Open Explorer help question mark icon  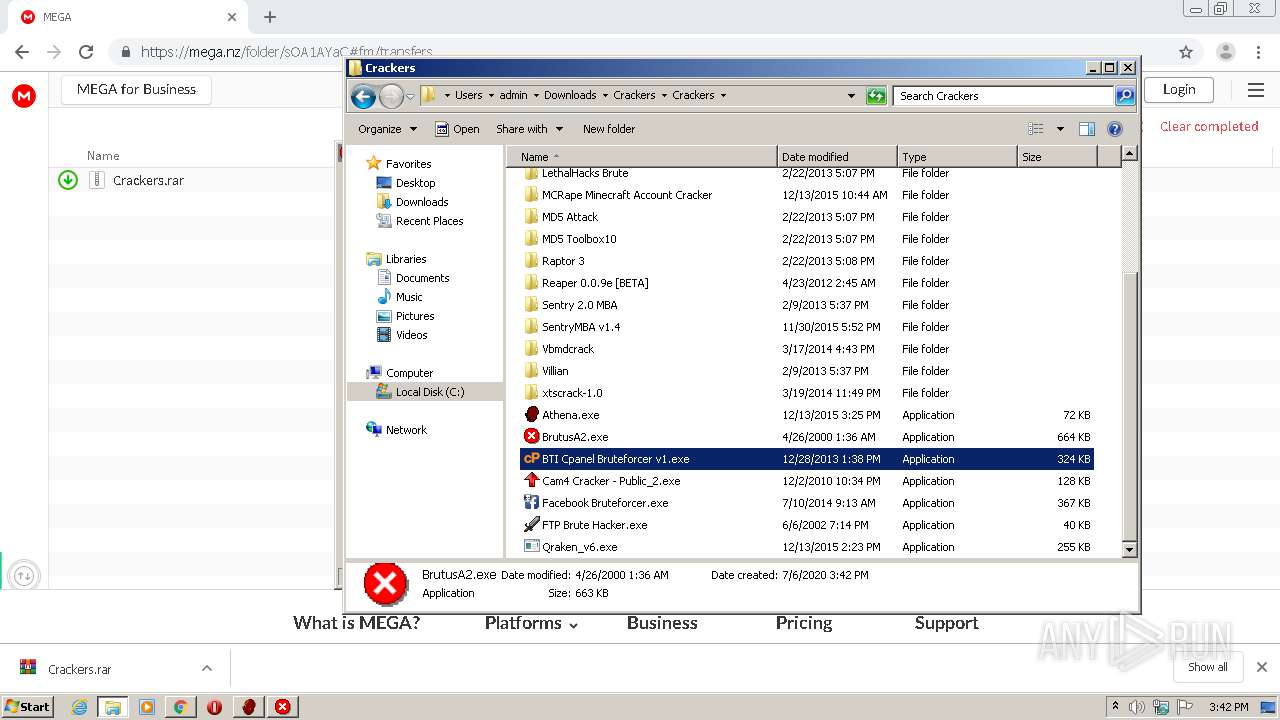tap(1115, 129)
